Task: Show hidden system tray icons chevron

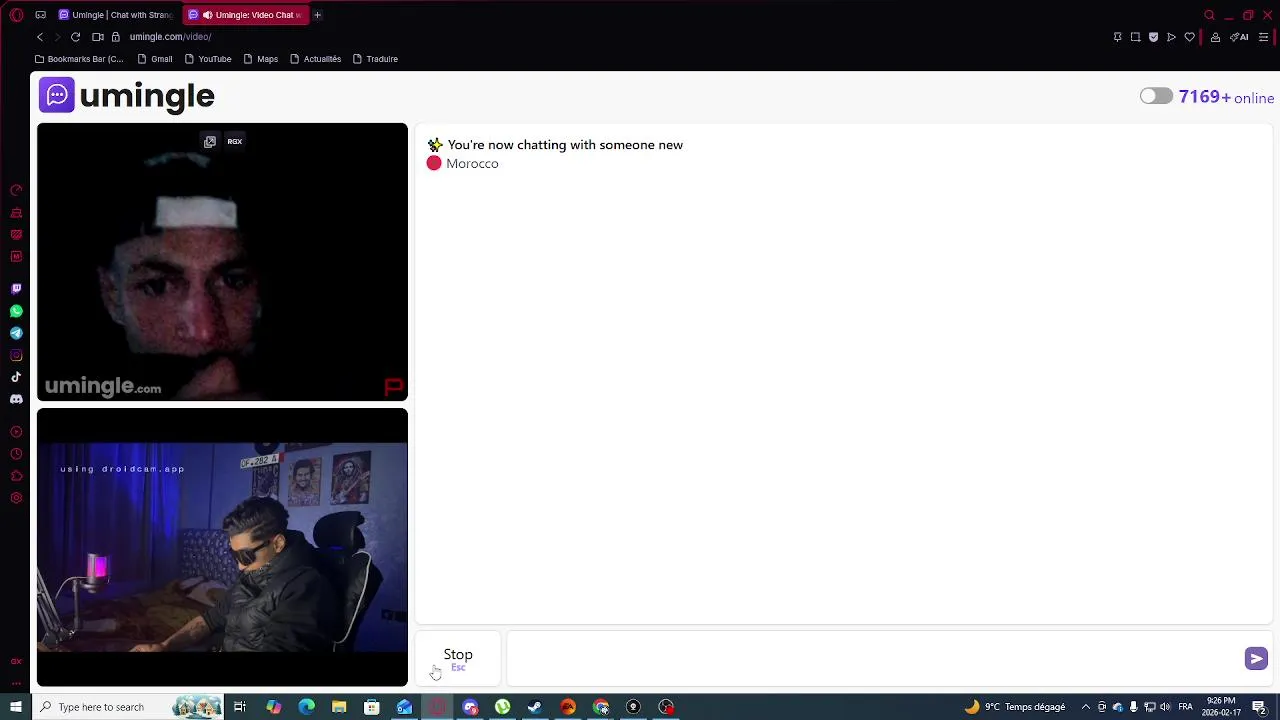Action: [x=1086, y=707]
